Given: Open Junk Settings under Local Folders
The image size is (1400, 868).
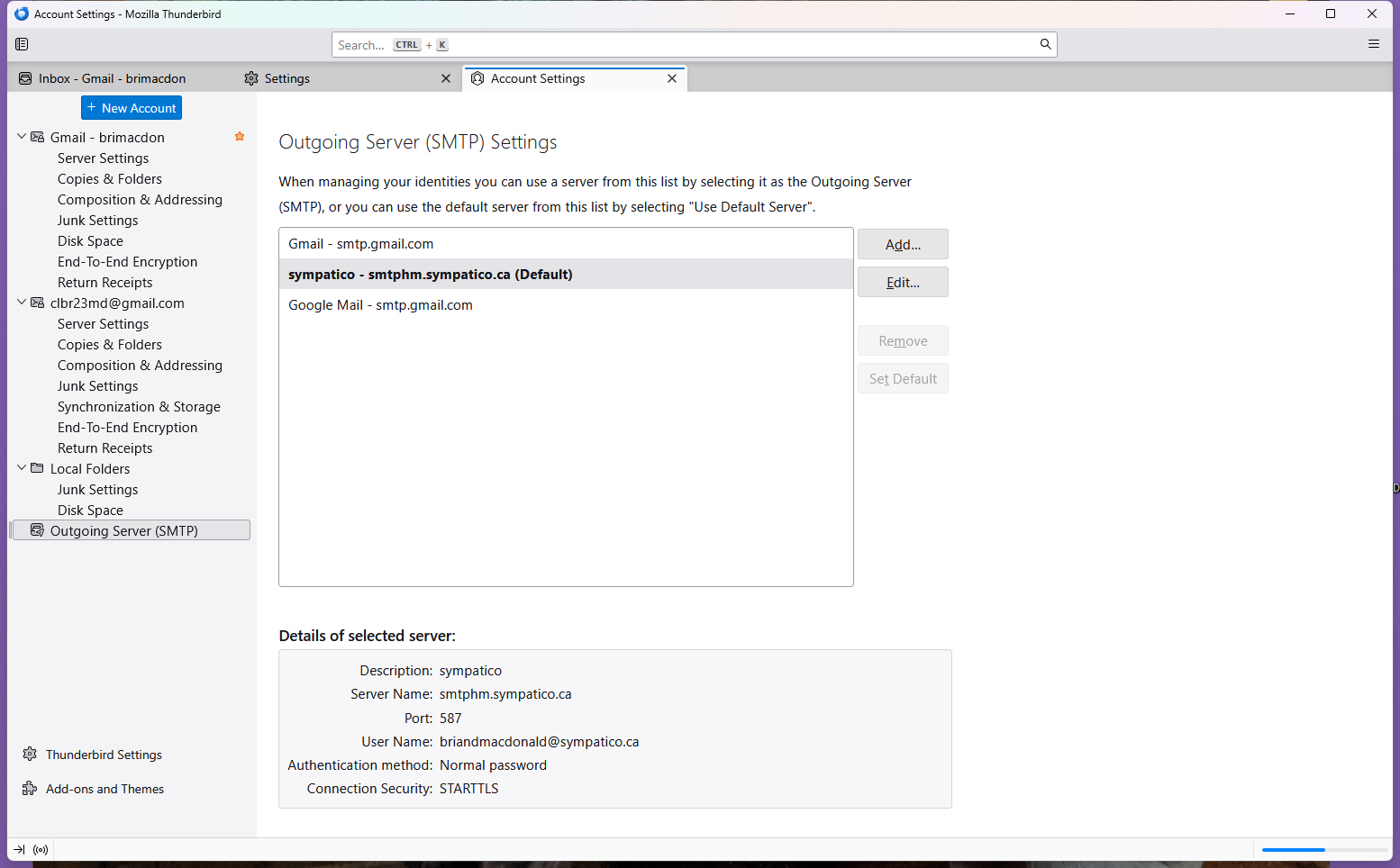Looking at the screenshot, I should pos(97,490).
